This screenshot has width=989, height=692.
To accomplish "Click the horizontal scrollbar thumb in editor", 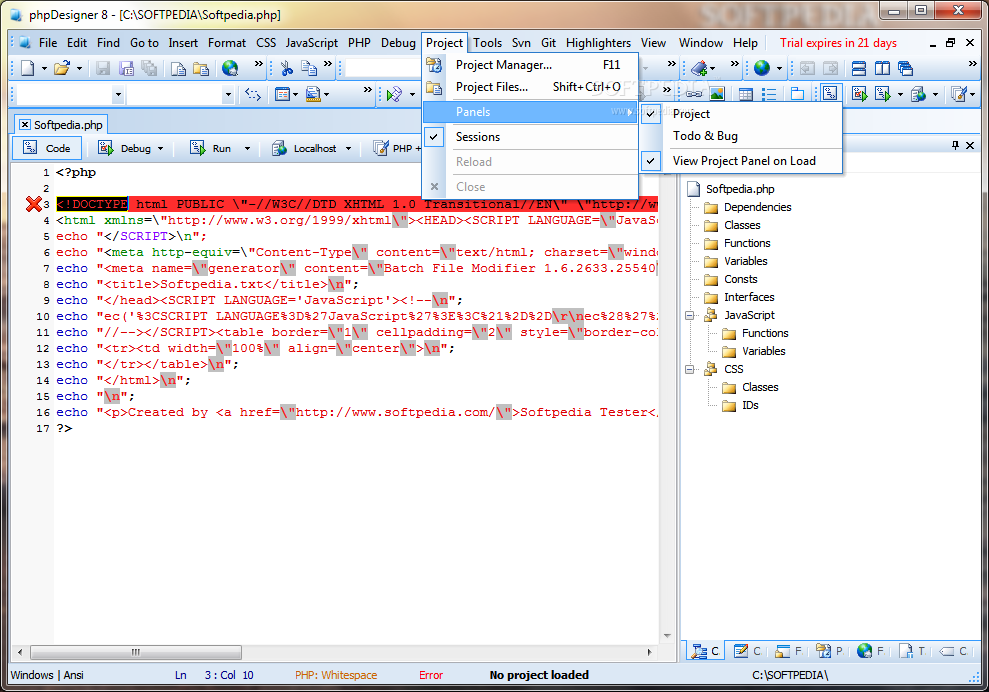I will (136, 652).
